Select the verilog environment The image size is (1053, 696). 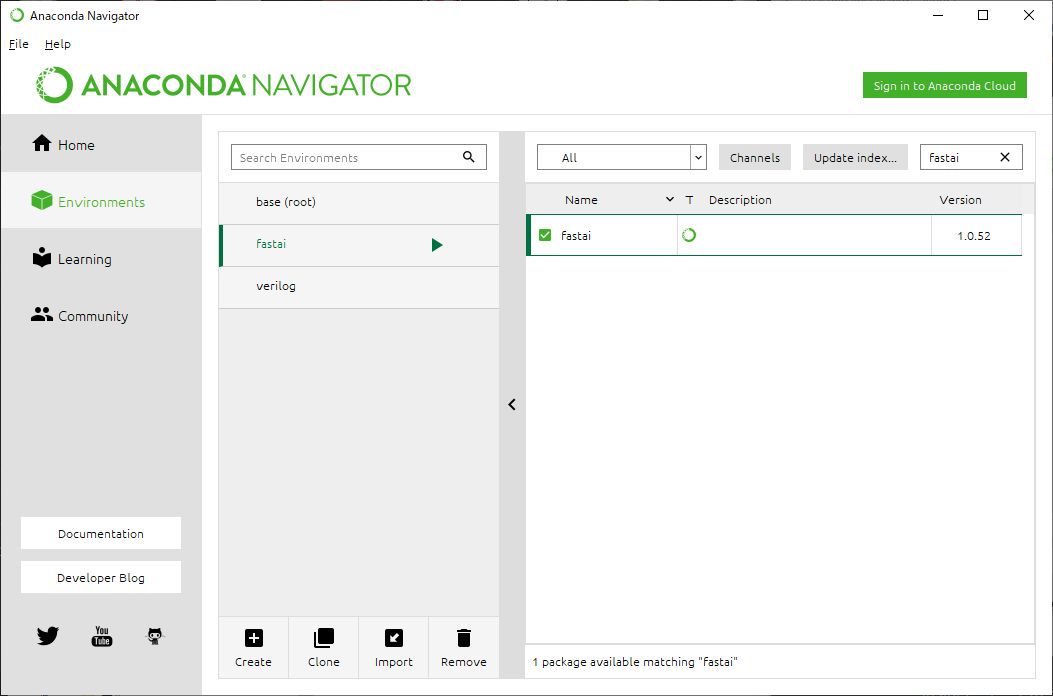(x=359, y=288)
